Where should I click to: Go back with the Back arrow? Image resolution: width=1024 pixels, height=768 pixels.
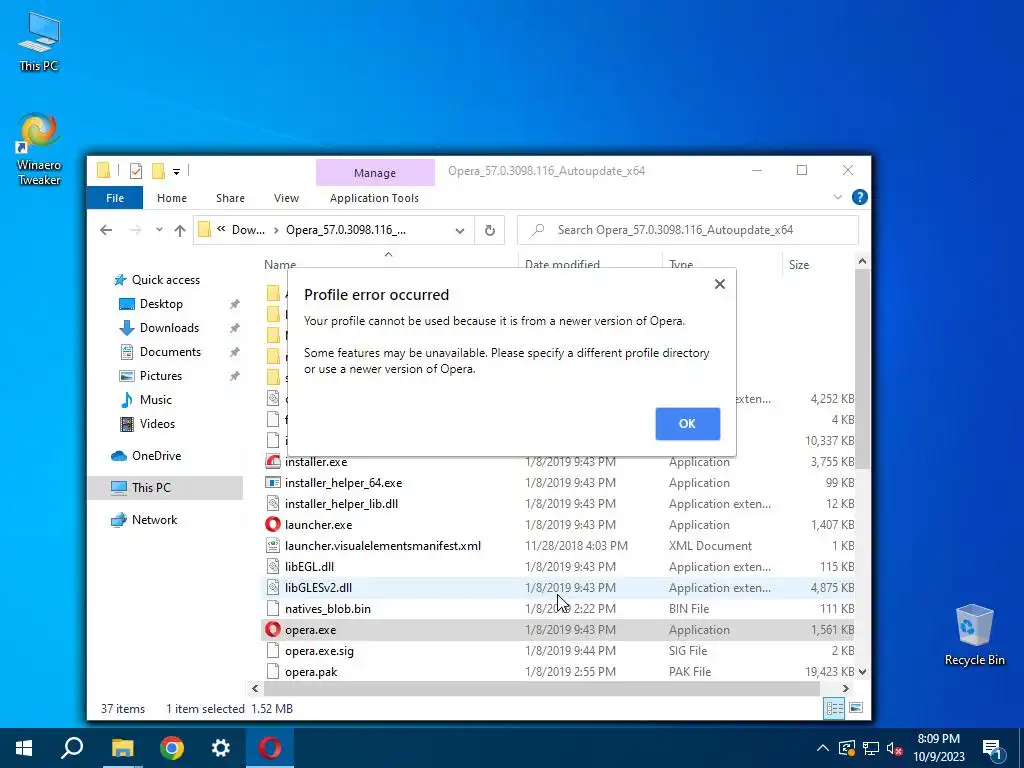(x=106, y=230)
